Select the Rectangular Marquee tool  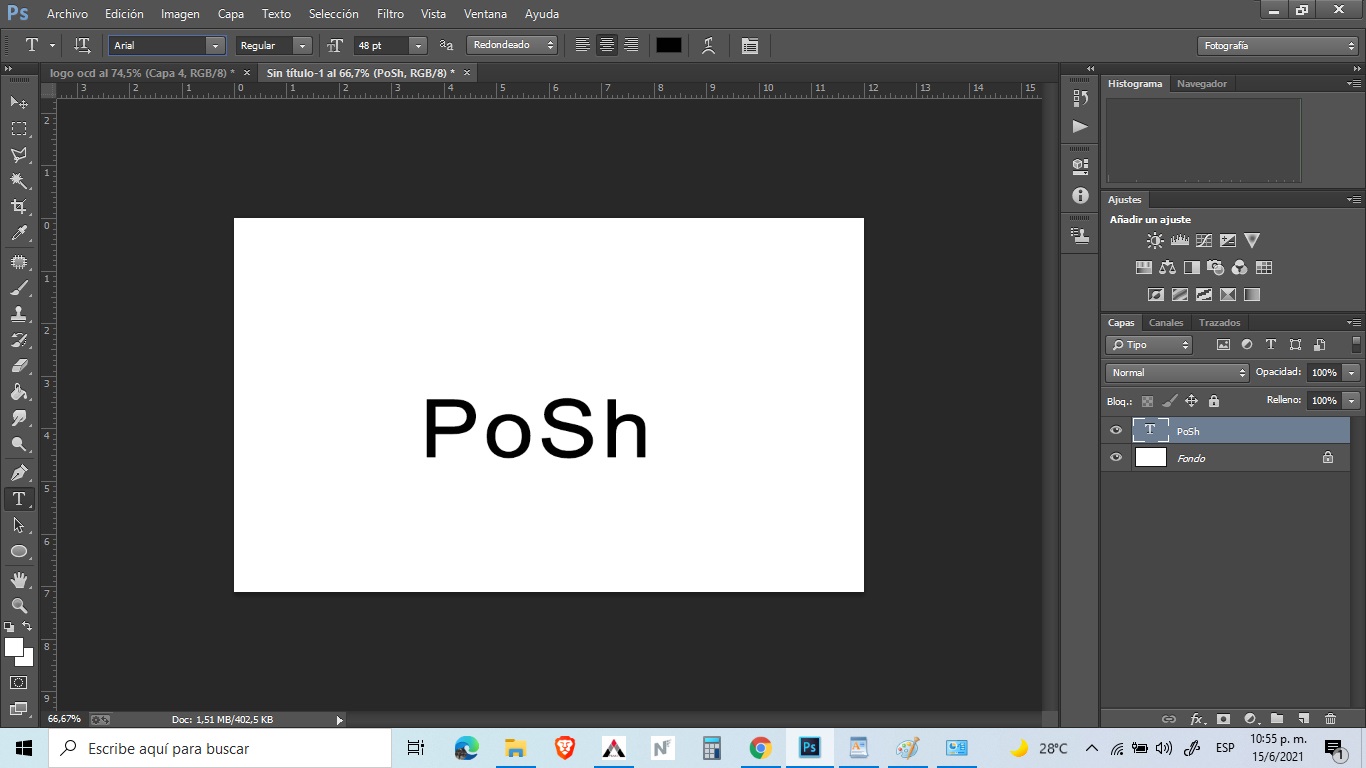[x=19, y=128]
